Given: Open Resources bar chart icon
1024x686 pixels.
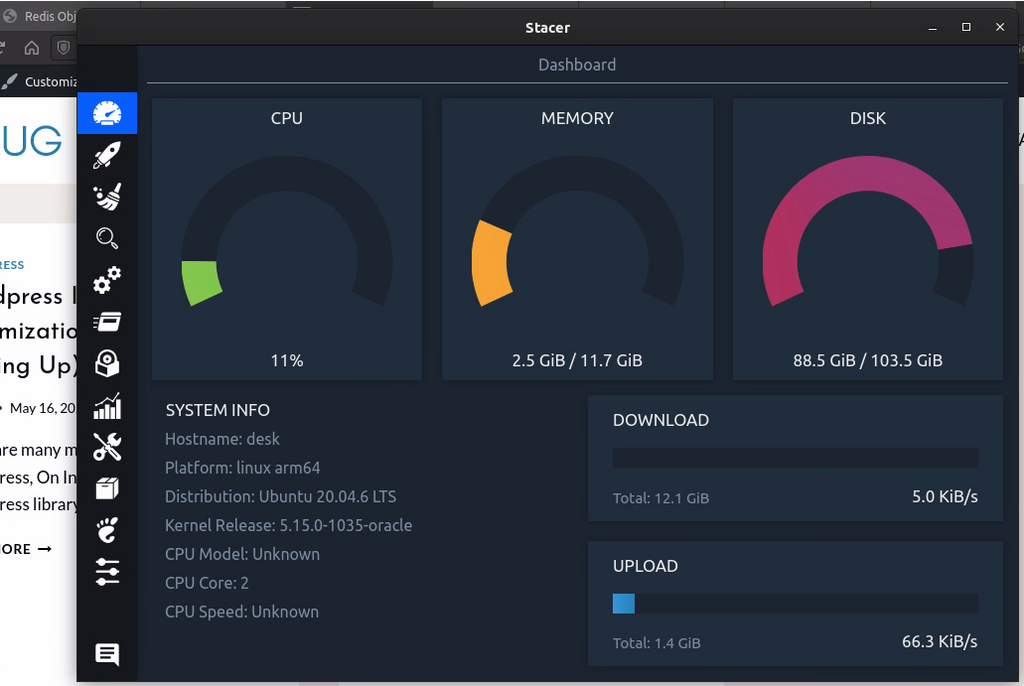Looking at the screenshot, I should pyautogui.click(x=107, y=406).
